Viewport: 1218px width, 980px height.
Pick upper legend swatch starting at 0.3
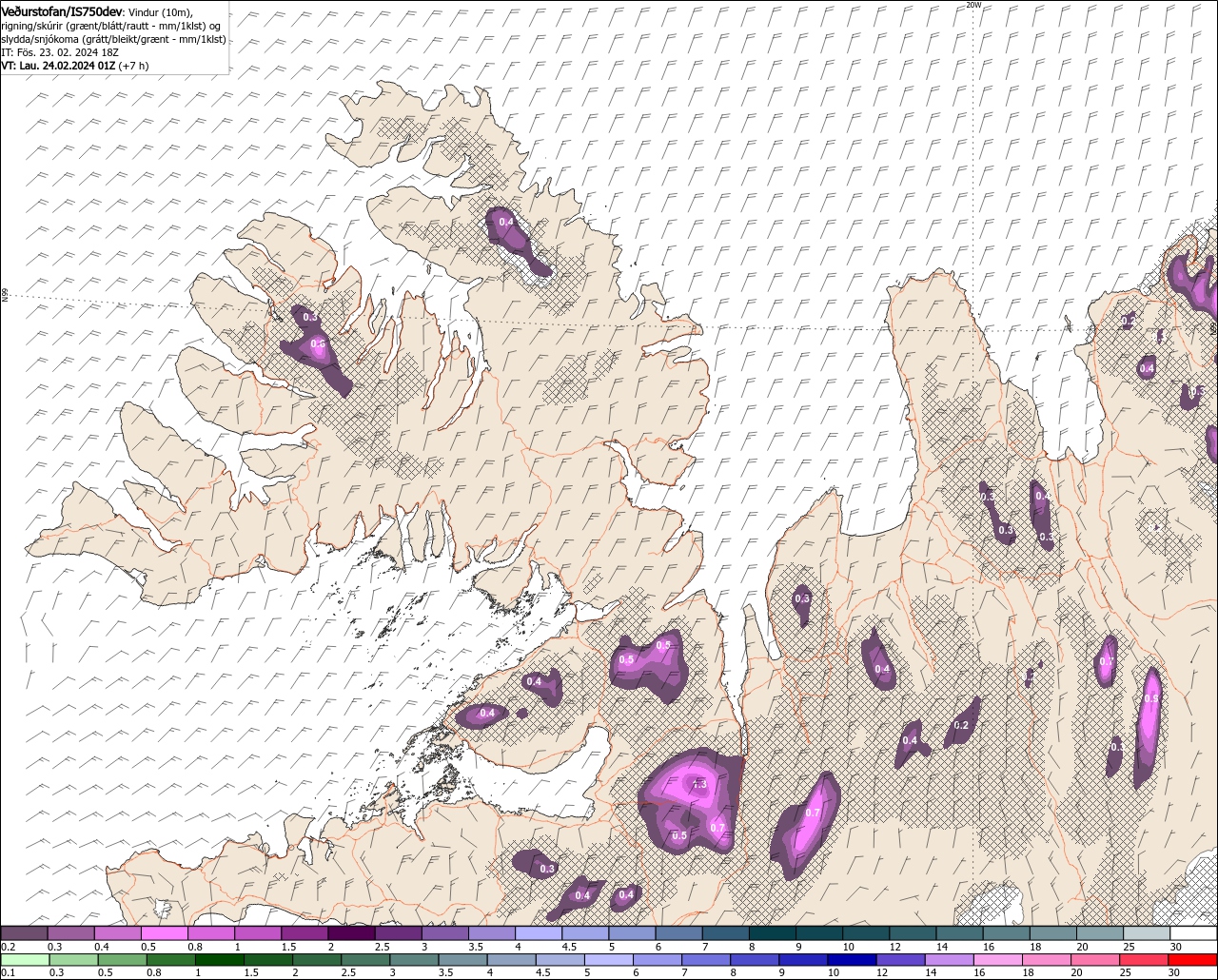click(70, 933)
